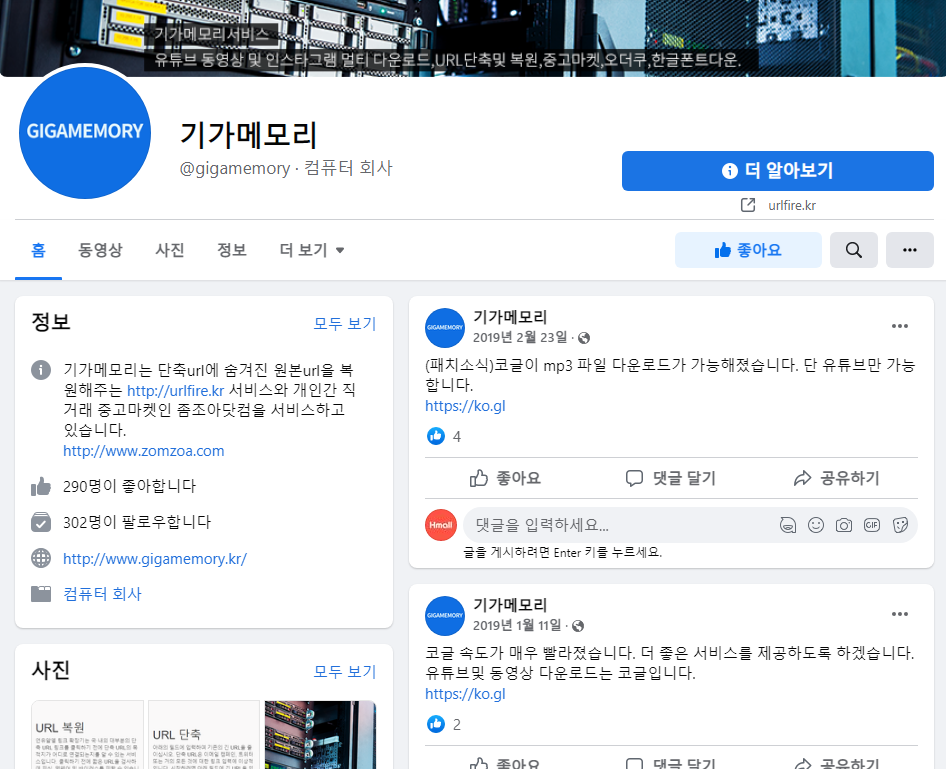This screenshot has height=769, width=946.
Task: Click the thumbs-up icon beside 290명이 좋아합니다
Action: coord(41,486)
